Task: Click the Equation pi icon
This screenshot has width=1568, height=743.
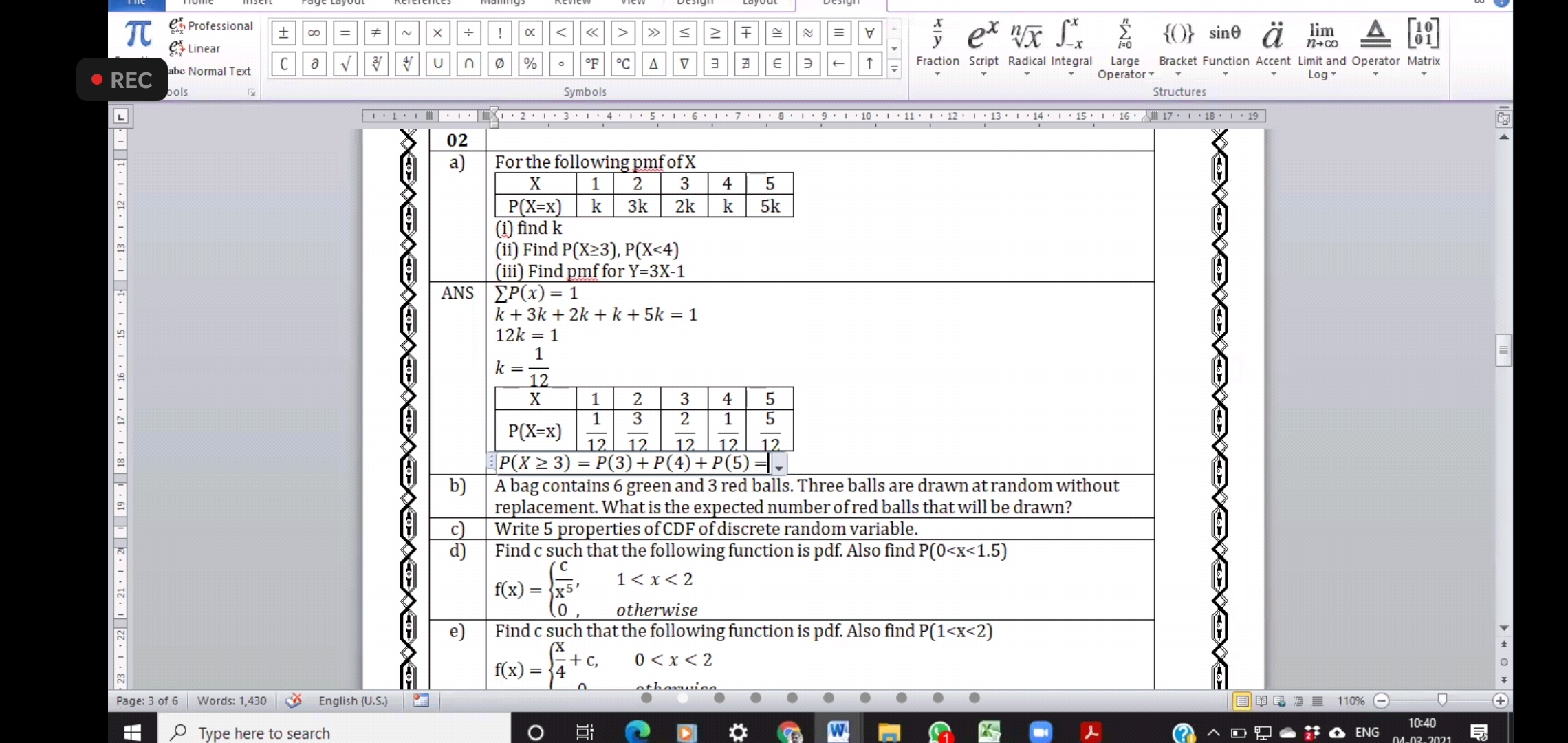Action: (138, 34)
